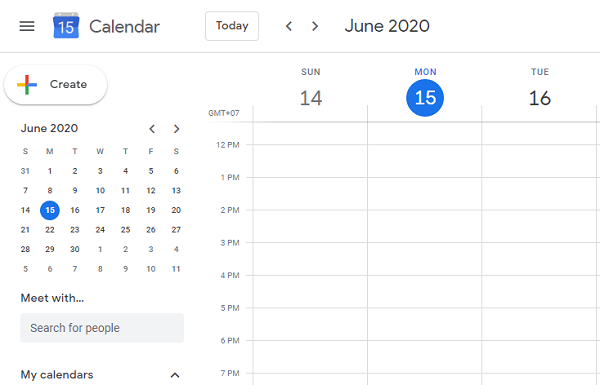The image size is (600, 385).
Task: Click the colorful plus Create icon
Action: (x=27, y=85)
